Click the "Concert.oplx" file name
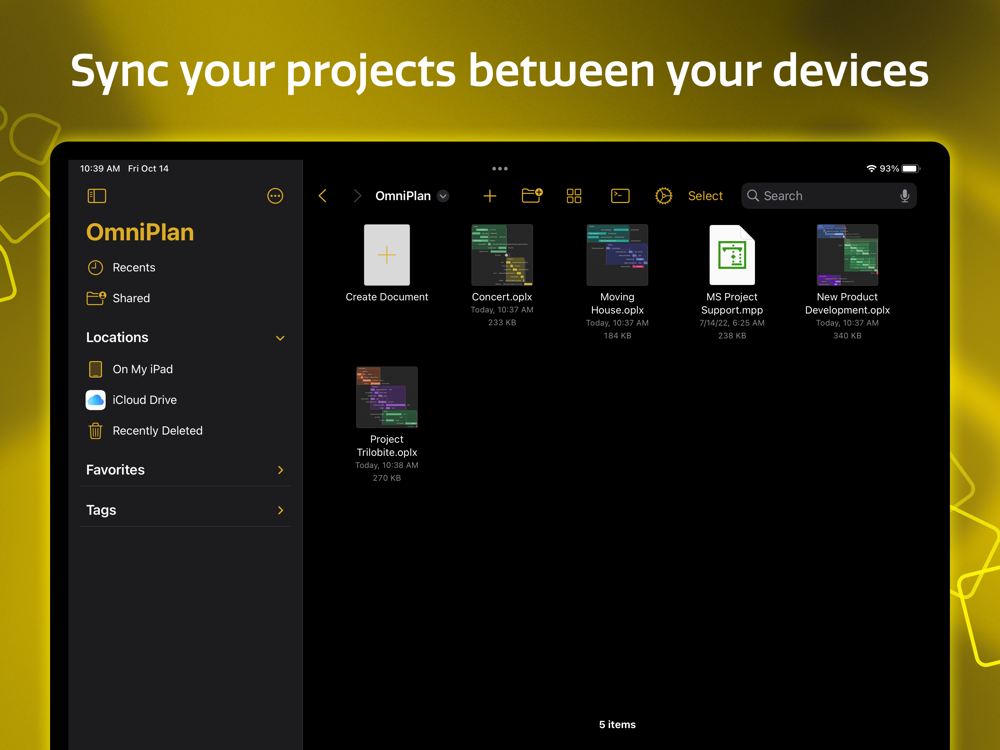Viewport: 1000px width, 750px height. (502, 297)
